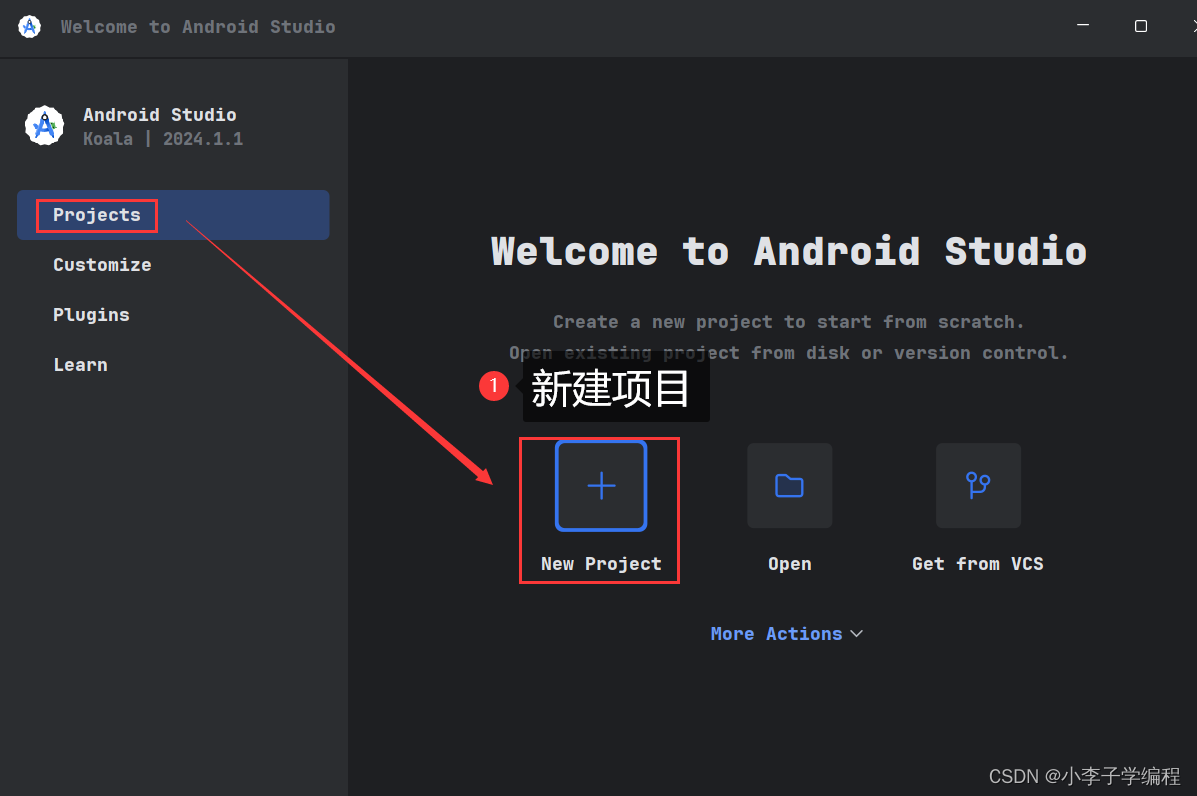1197x796 pixels.
Task: Click the Android Studio logo in the sidebar
Action: (x=44, y=125)
